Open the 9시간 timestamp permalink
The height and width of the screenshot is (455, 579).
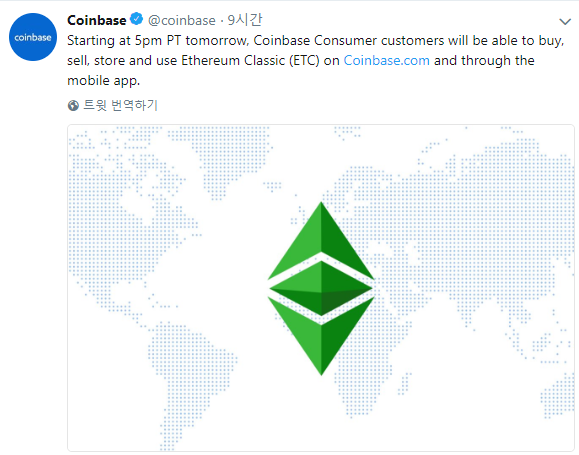(x=244, y=20)
